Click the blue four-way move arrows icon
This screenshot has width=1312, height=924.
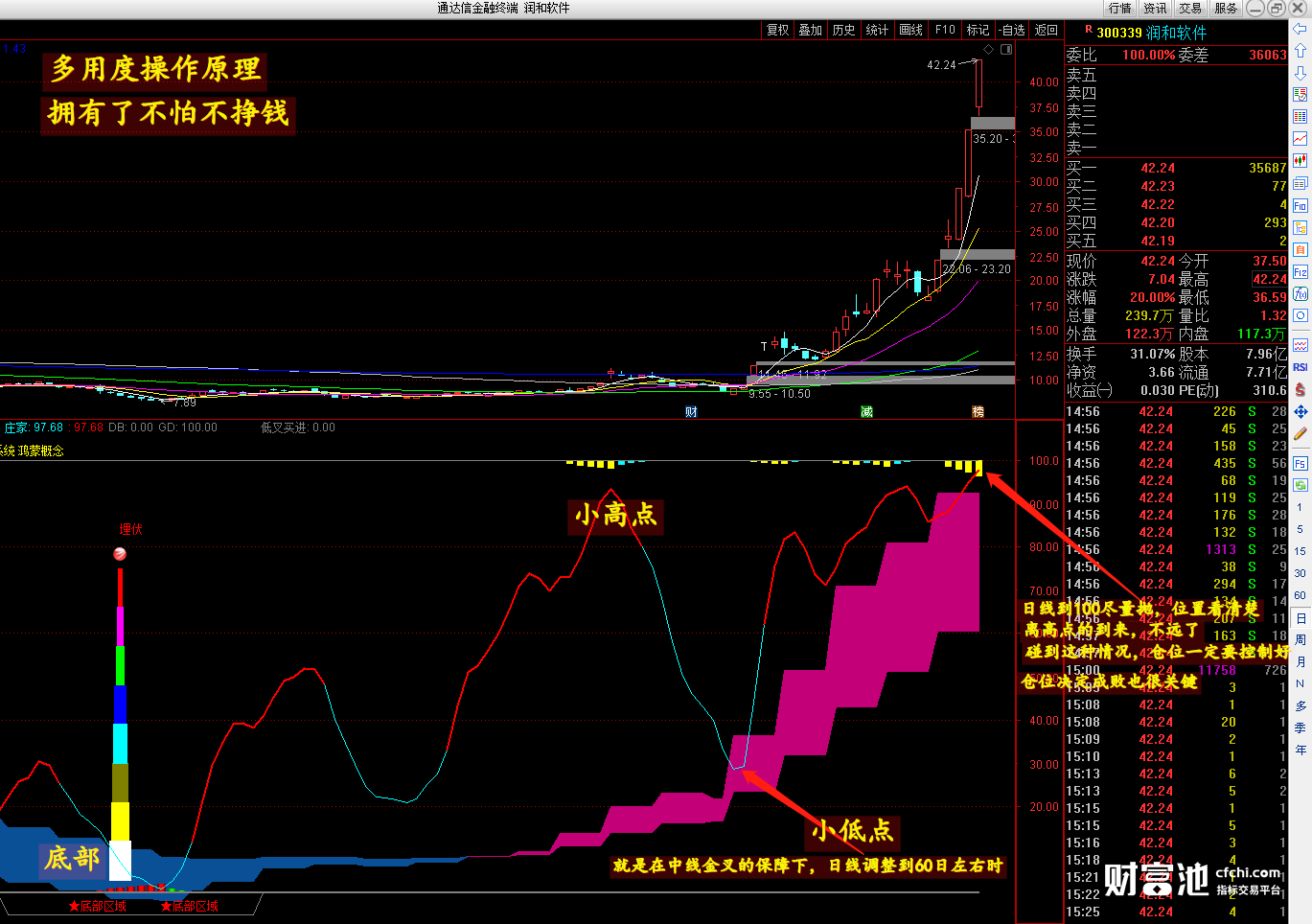coord(1300,411)
